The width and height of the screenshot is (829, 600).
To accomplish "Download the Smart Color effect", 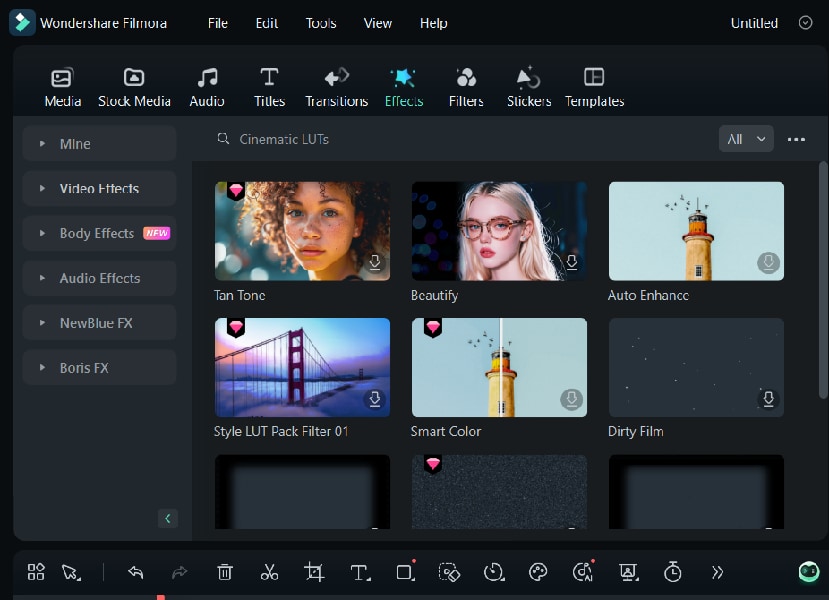I will [572, 399].
